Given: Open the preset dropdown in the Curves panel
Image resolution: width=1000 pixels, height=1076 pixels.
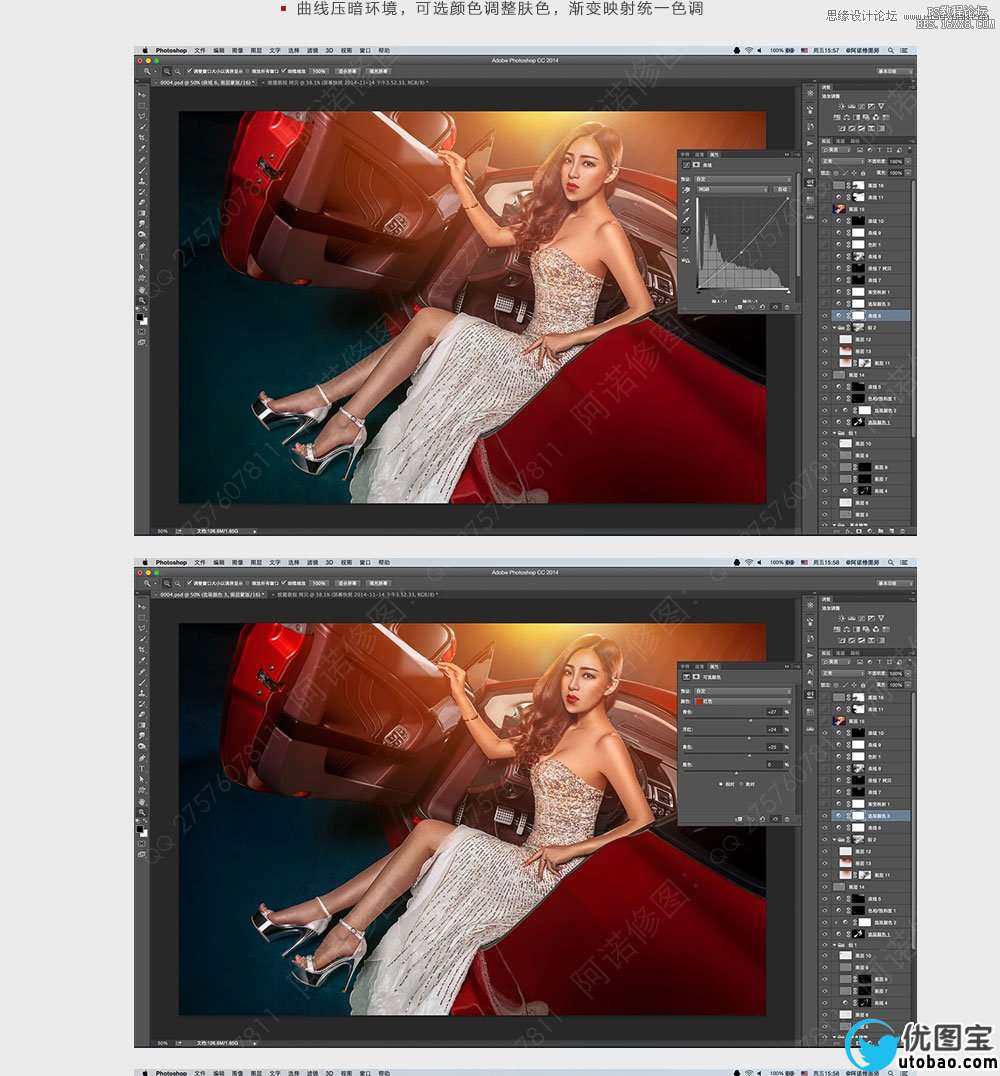Looking at the screenshot, I should (743, 179).
